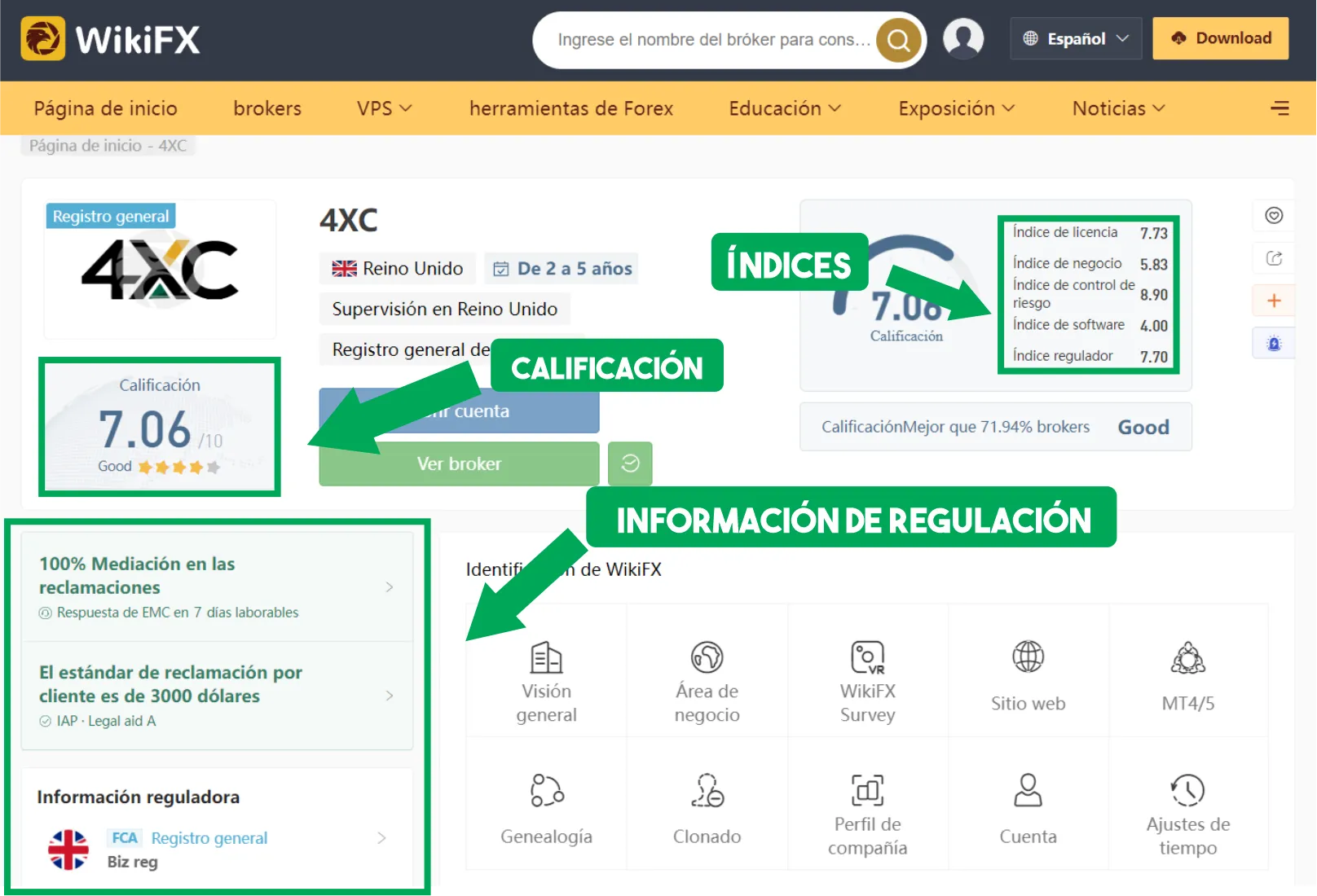This screenshot has height=896, width=1317.
Task: Expand the Noticias menu
Action: point(1118,108)
